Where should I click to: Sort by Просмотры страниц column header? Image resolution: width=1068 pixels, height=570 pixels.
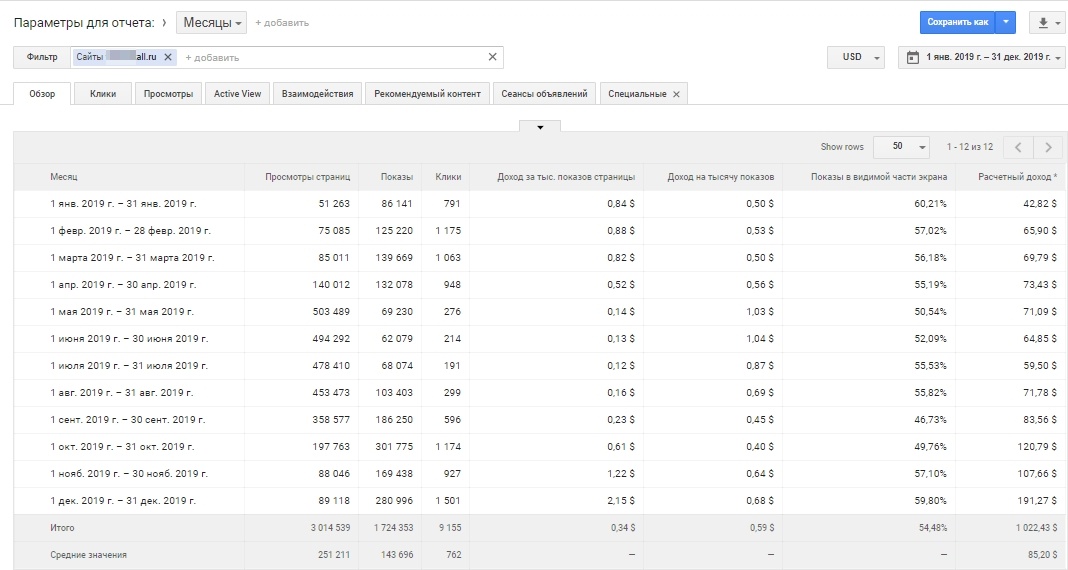point(307,177)
